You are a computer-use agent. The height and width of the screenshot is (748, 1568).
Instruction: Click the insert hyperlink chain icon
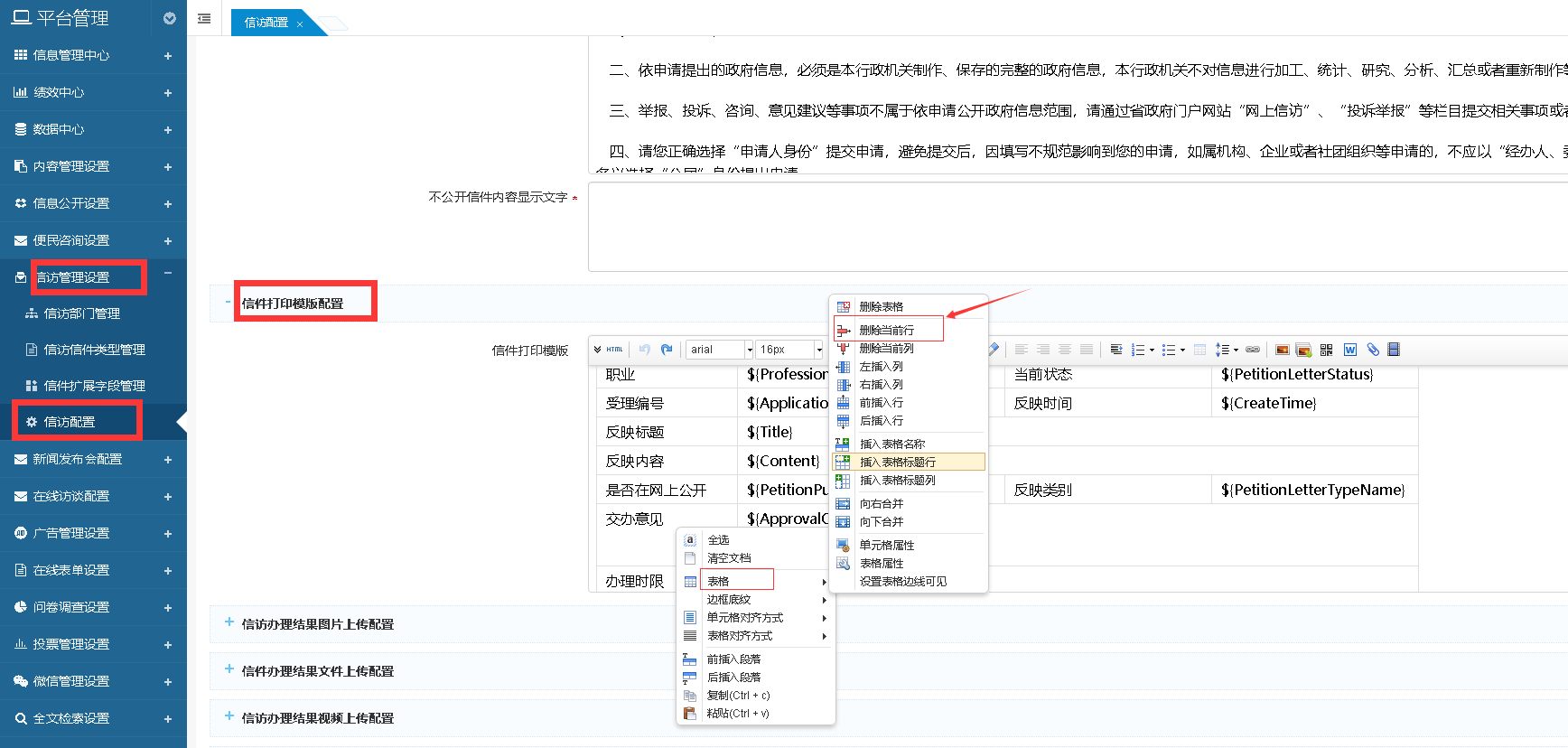[1253, 350]
